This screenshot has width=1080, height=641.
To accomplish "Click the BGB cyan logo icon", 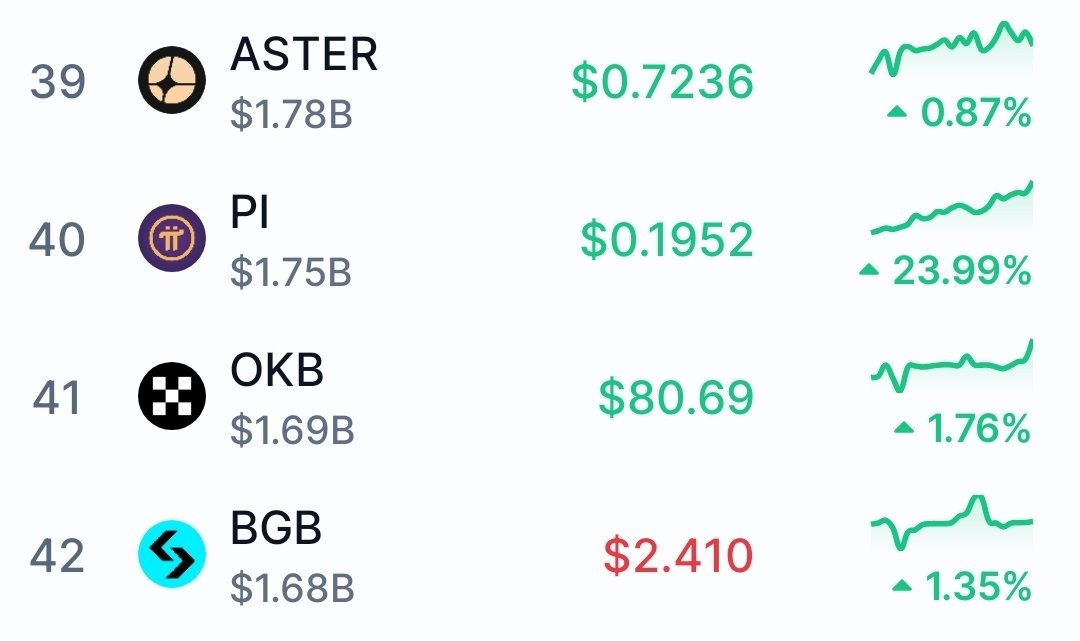I will click(171, 555).
